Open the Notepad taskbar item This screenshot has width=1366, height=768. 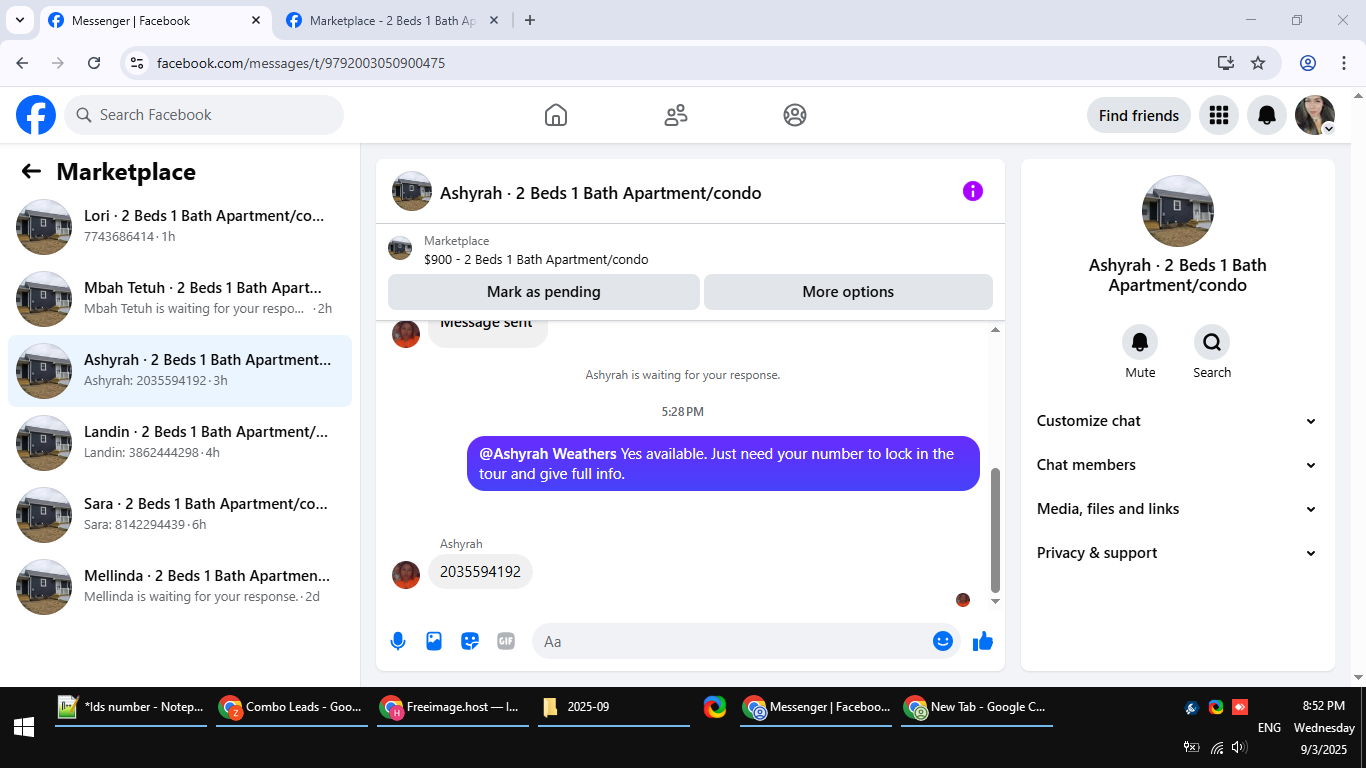pos(131,707)
